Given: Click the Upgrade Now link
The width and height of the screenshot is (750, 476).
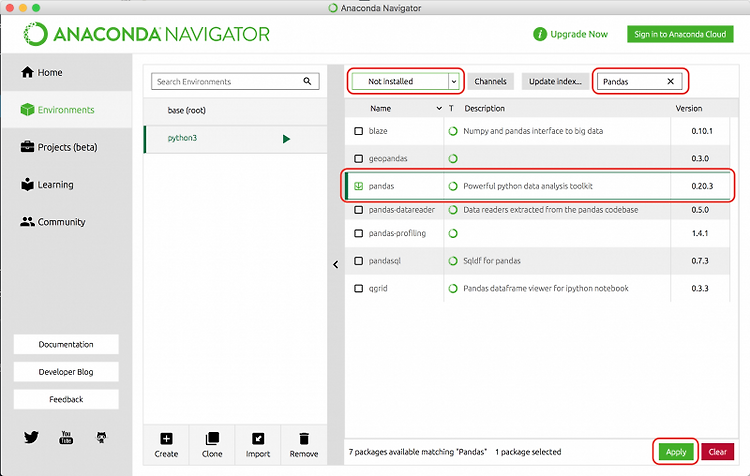Looking at the screenshot, I should [571, 34].
